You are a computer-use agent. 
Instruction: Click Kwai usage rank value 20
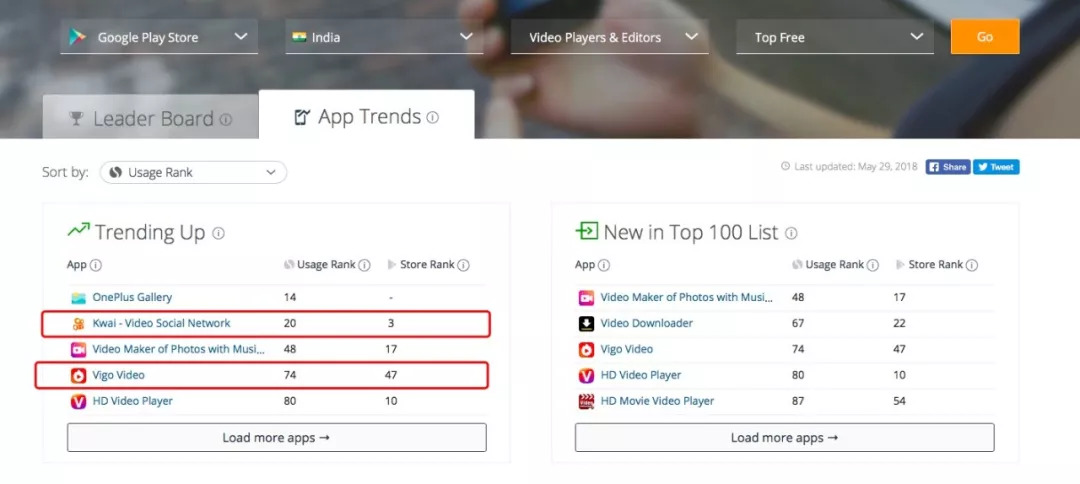(x=290, y=323)
